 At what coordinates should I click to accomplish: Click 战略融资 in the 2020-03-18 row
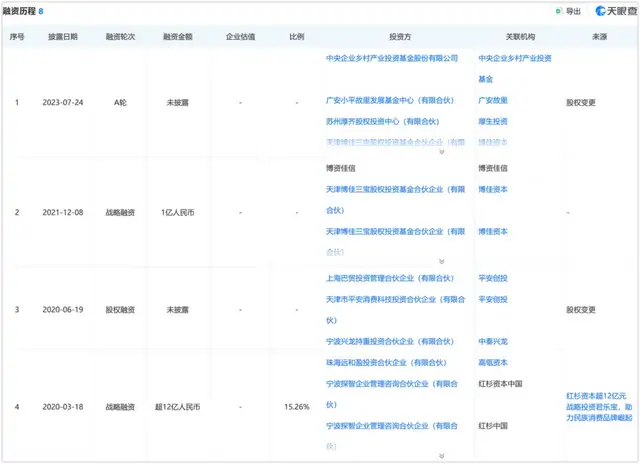click(x=120, y=407)
